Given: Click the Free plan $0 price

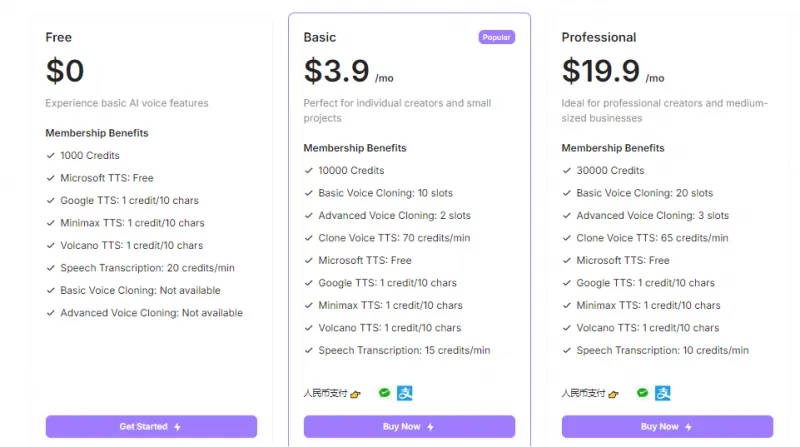Looking at the screenshot, I should 65,71.
